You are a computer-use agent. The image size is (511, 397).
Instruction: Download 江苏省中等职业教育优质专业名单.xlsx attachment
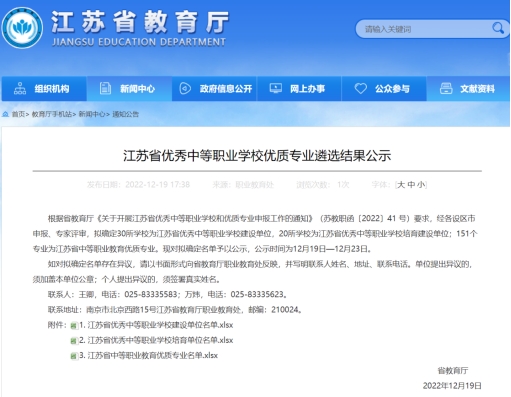point(148,355)
